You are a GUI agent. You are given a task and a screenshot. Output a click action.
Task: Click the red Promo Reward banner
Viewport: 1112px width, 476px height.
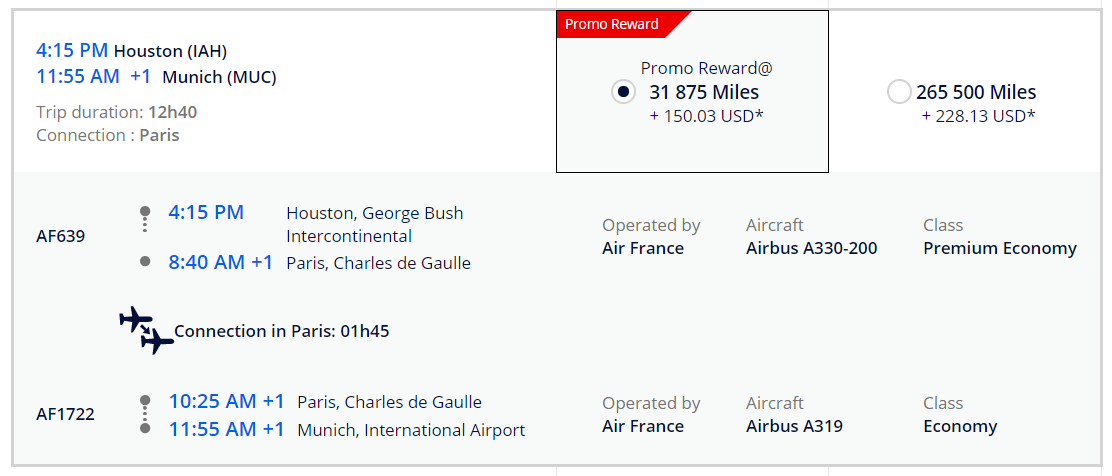(x=613, y=24)
